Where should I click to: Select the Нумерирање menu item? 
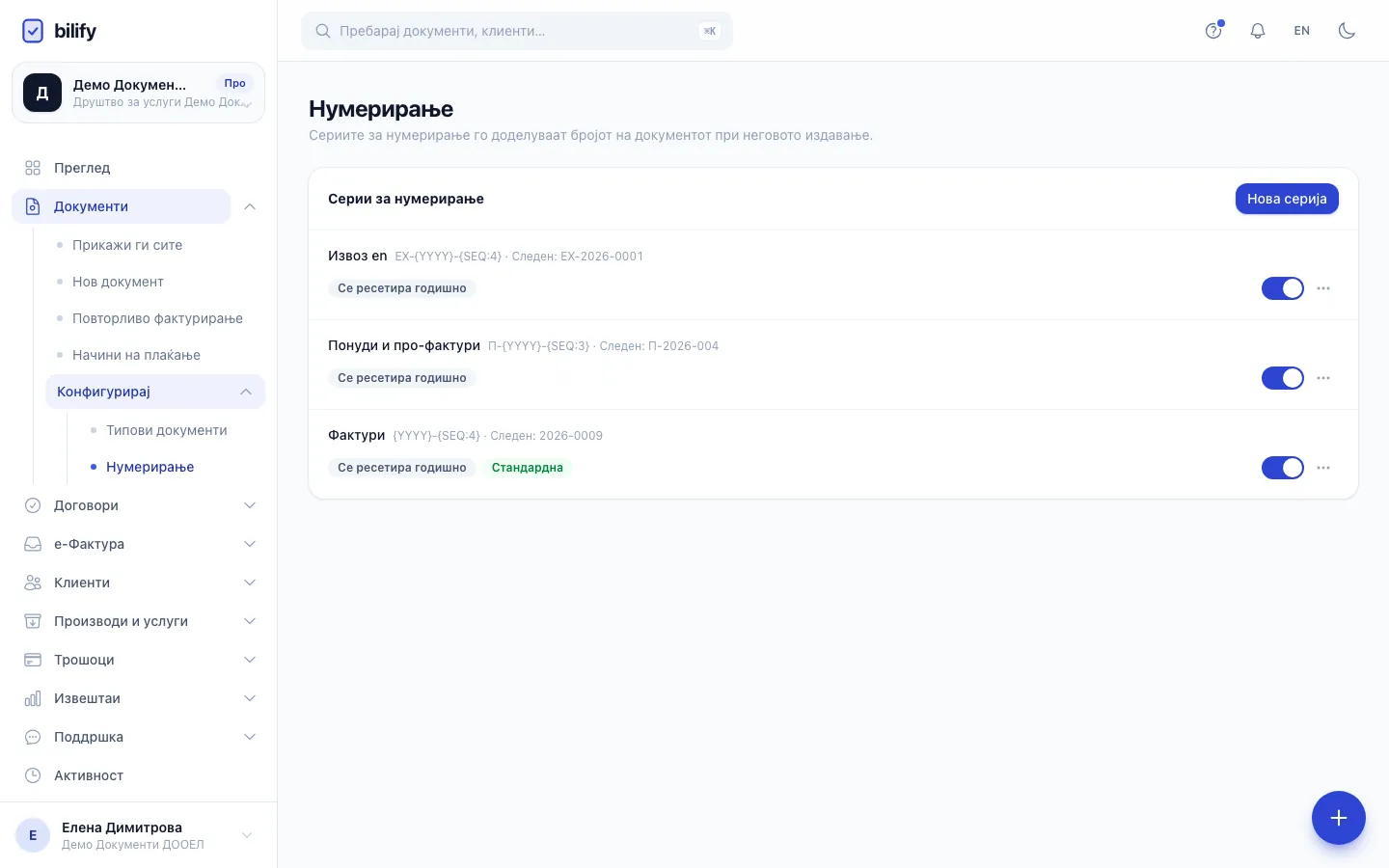[150, 467]
